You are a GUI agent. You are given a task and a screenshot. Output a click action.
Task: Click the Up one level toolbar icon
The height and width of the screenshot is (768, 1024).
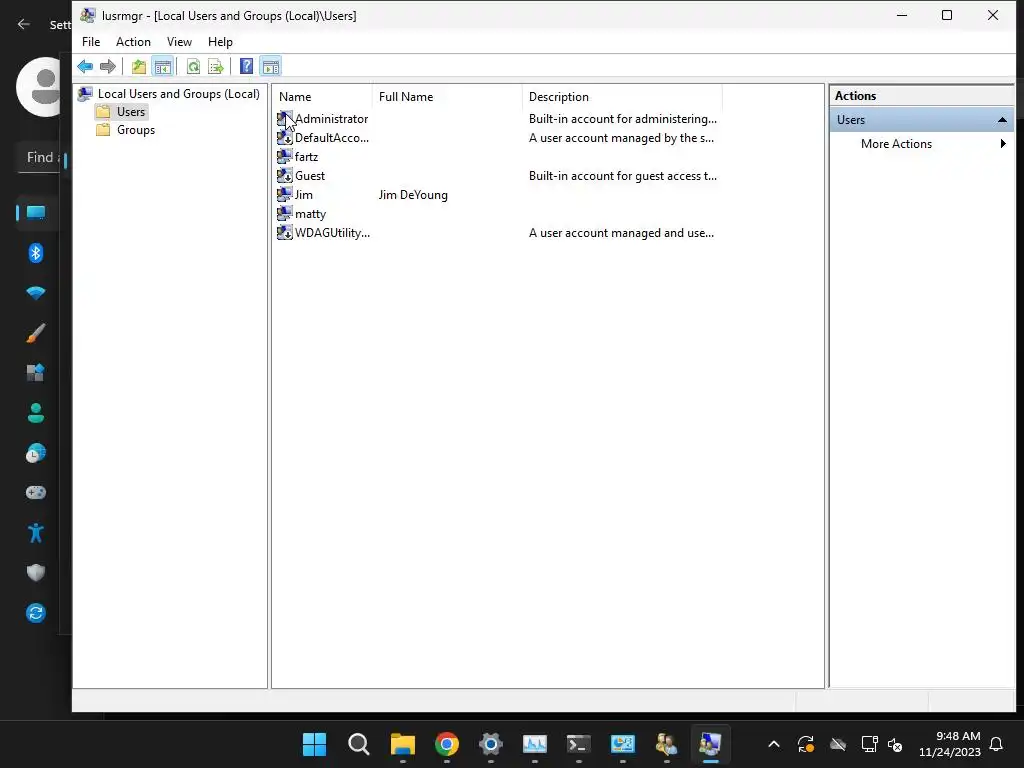tap(138, 66)
